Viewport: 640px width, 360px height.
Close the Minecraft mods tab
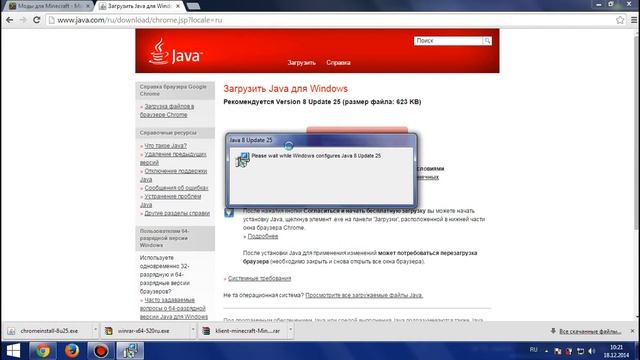point(88,6)
